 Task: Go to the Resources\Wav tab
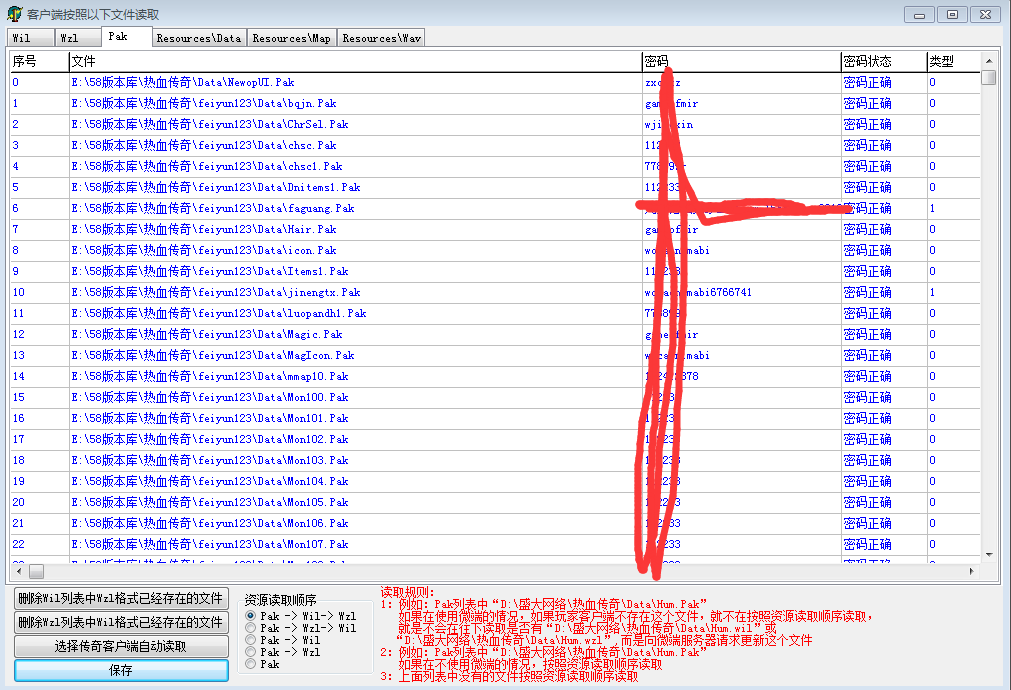coord(381,38)
